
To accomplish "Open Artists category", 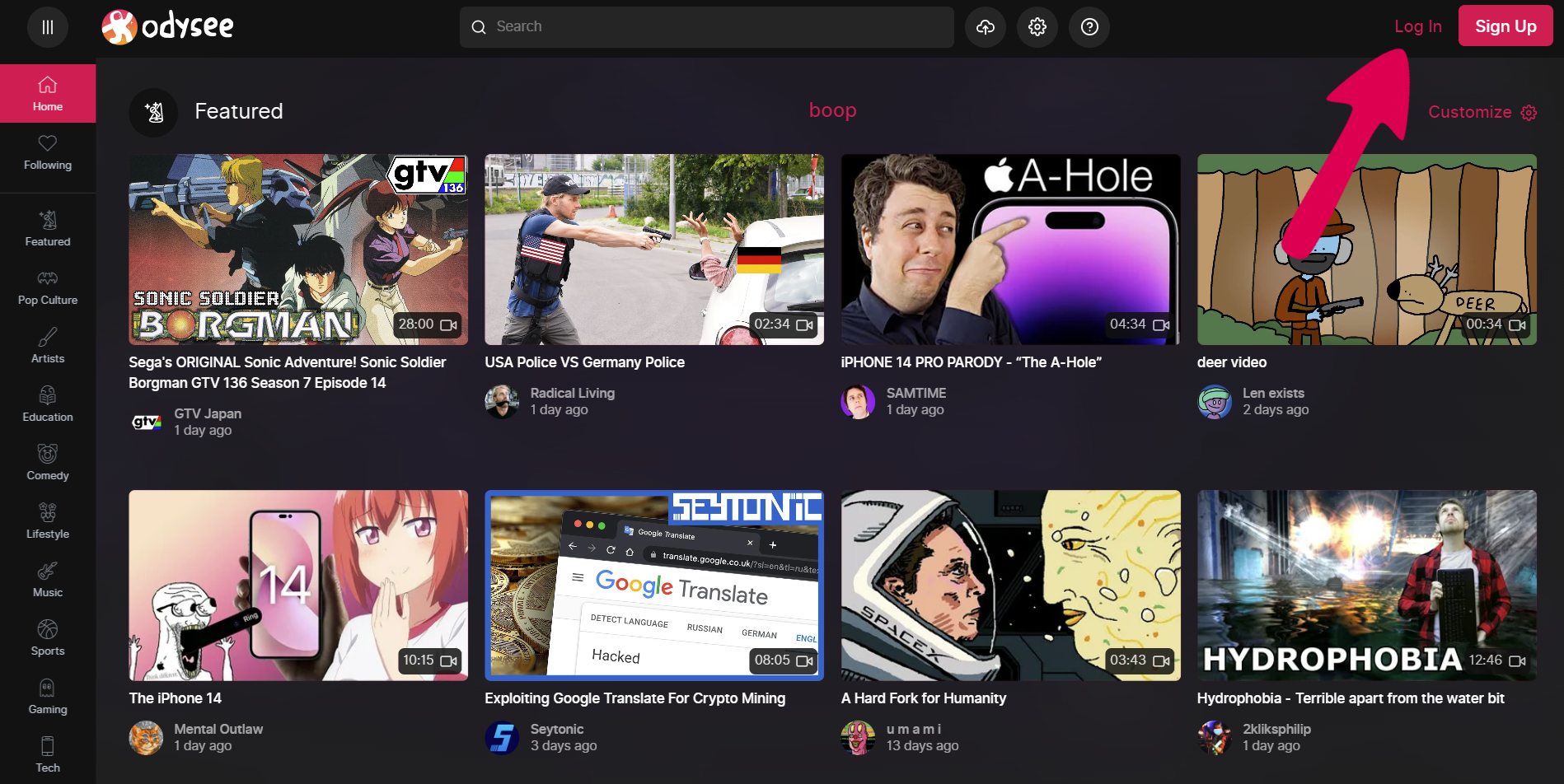I will 48,346.
